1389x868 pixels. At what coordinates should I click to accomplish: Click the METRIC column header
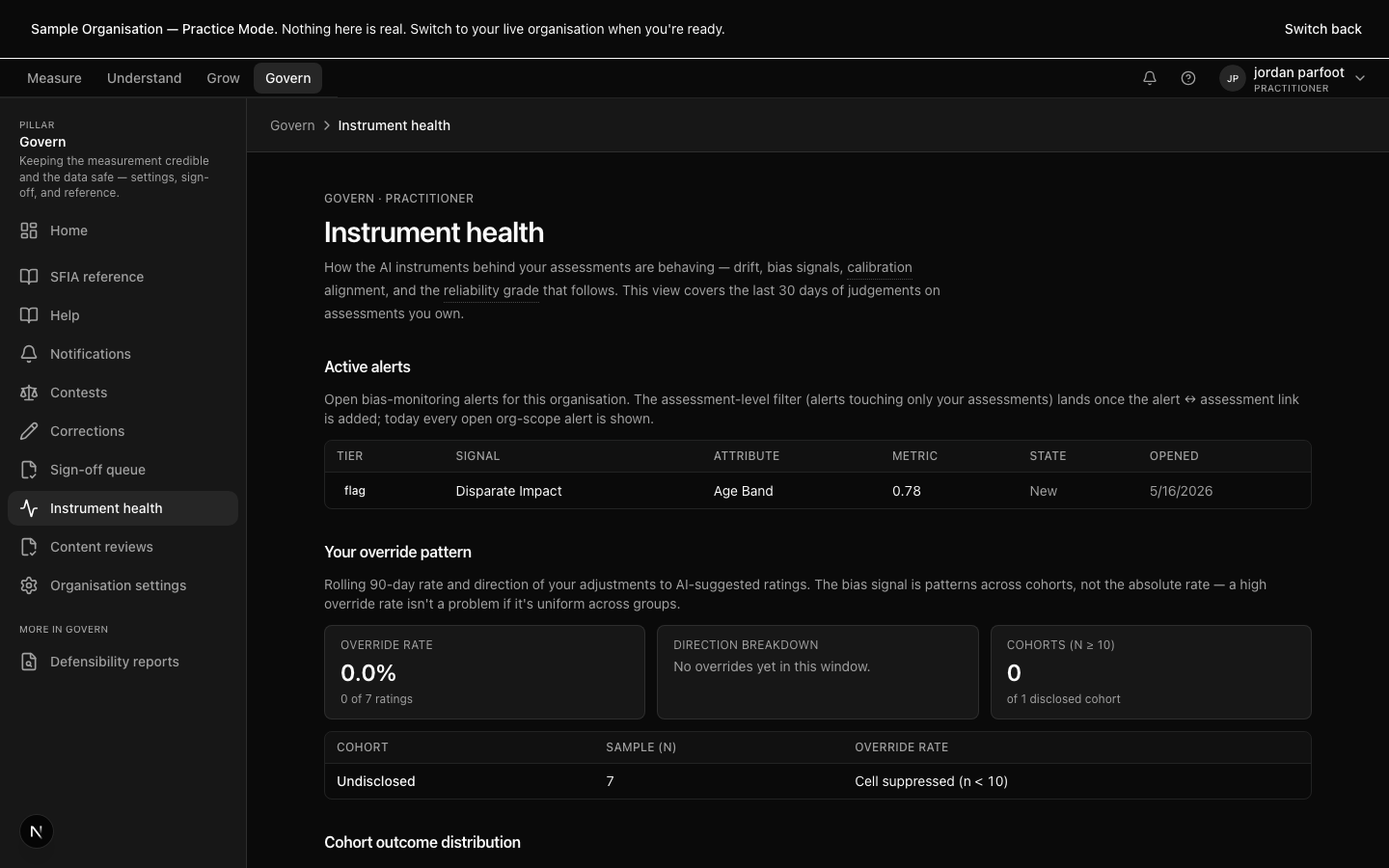click(914, 456)
